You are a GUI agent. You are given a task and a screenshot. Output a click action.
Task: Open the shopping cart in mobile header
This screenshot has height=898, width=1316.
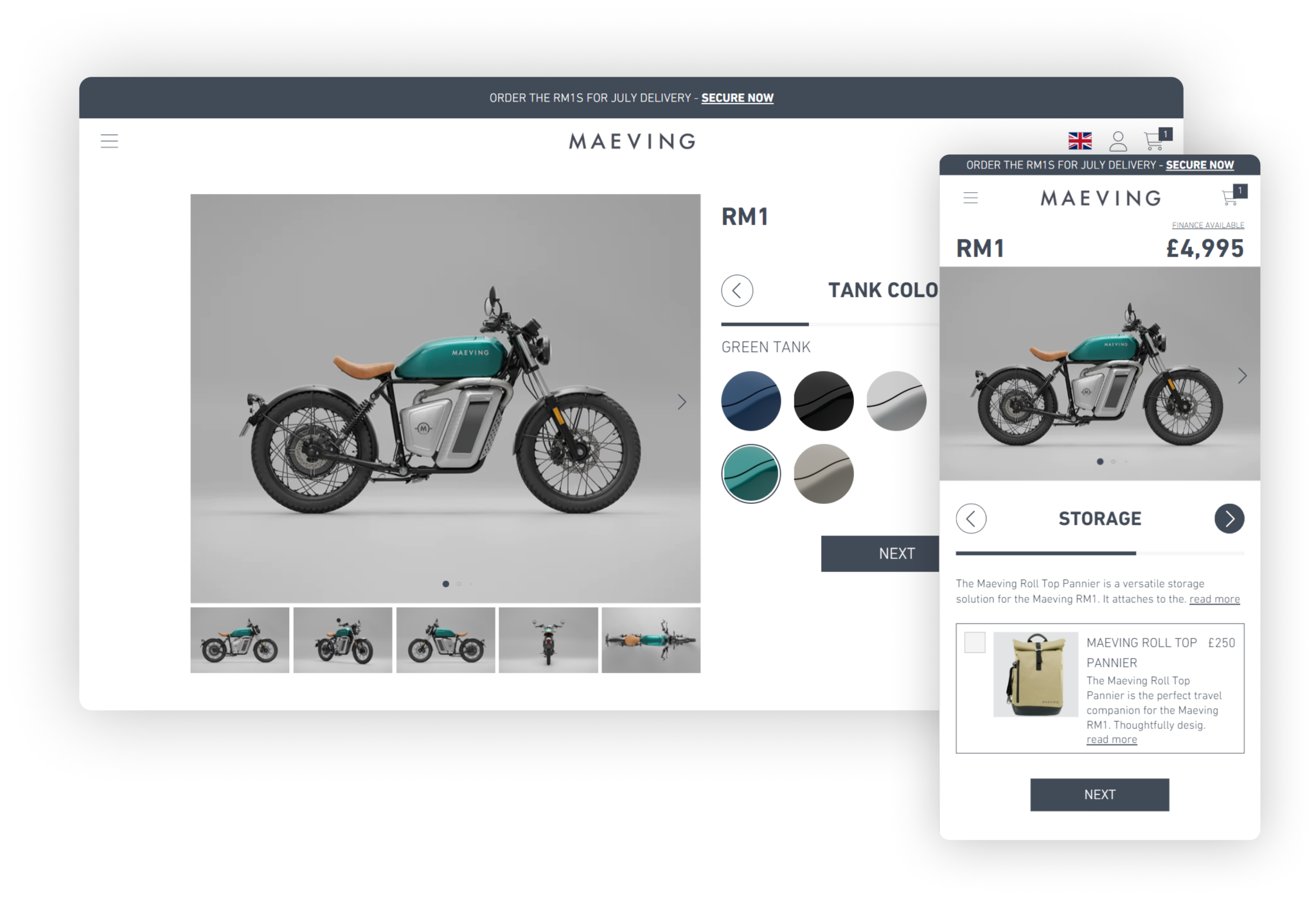coord(1233,195)
